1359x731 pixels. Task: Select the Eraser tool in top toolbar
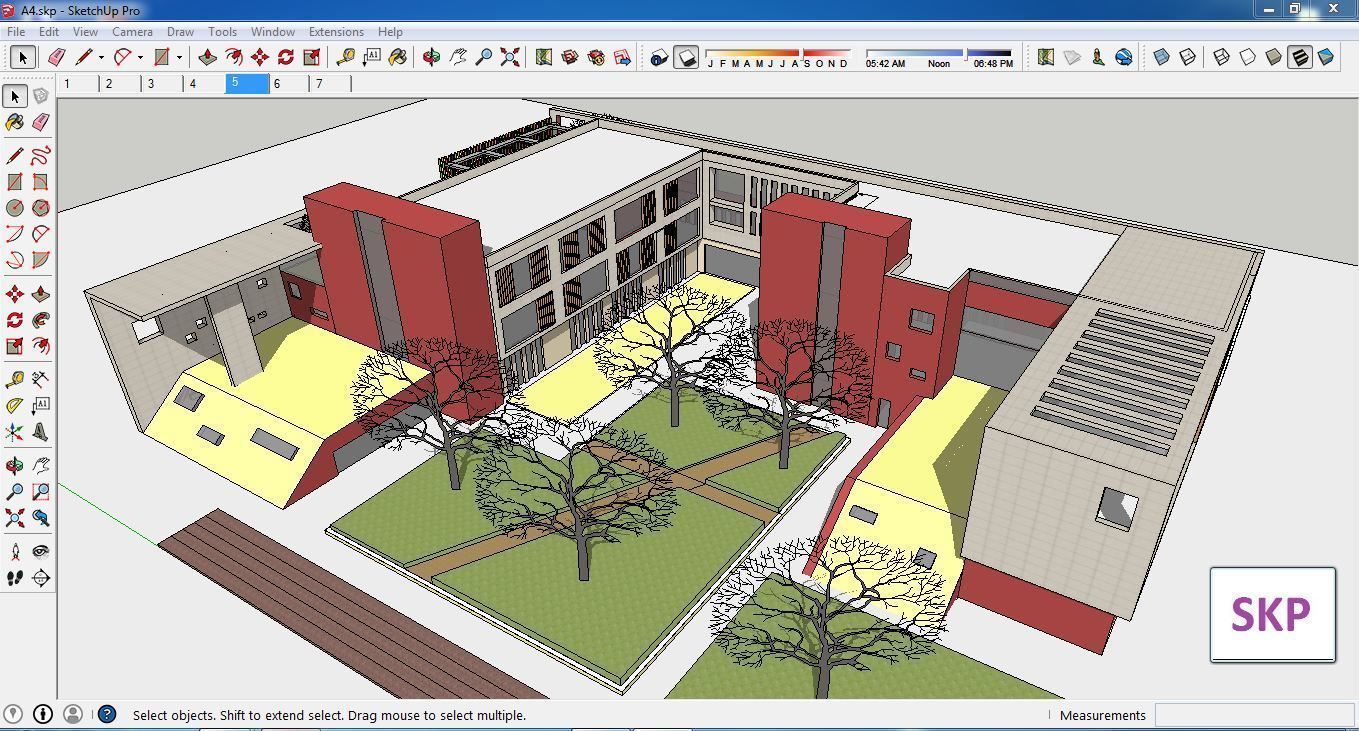coord(56,57)
